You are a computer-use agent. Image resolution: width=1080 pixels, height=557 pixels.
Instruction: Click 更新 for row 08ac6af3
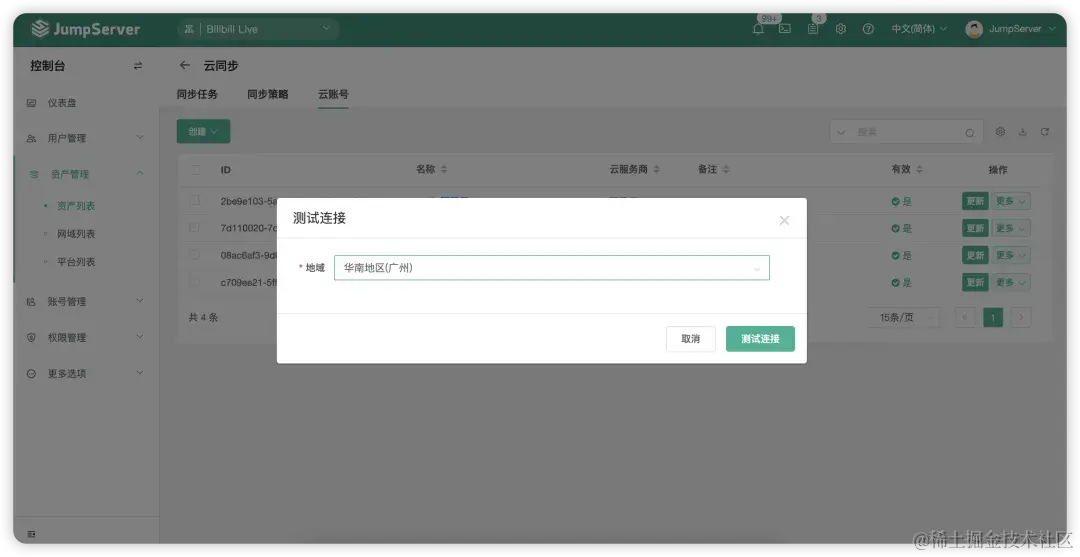[x=975, y=255]
